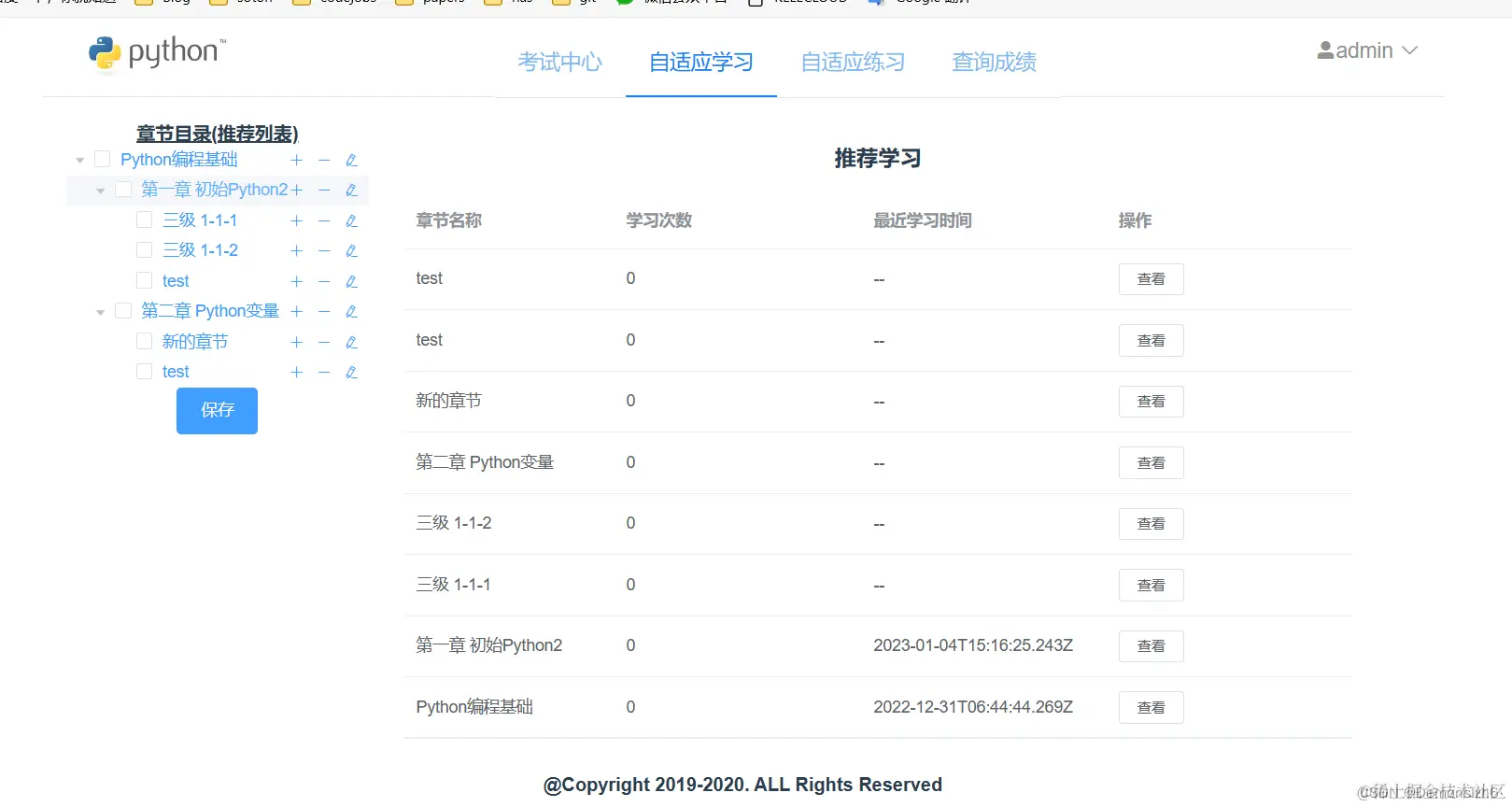
Task: Minus icon for test under 第二章
Action: tap(324, 373)
